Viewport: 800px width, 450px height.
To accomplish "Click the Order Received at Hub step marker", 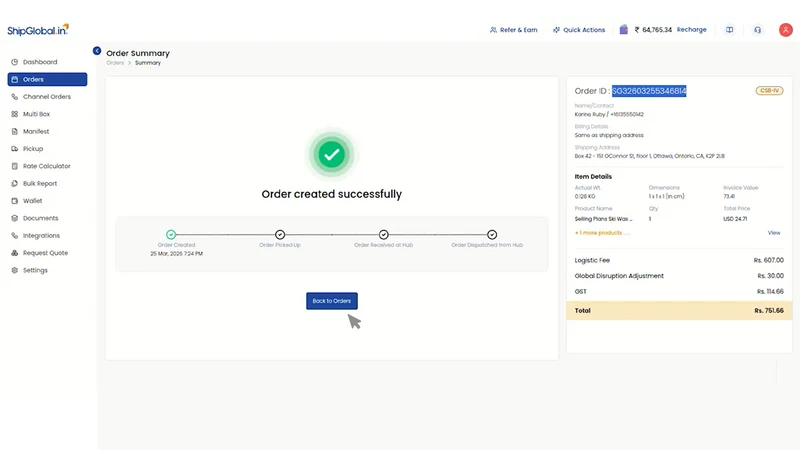I will point(384,234).
